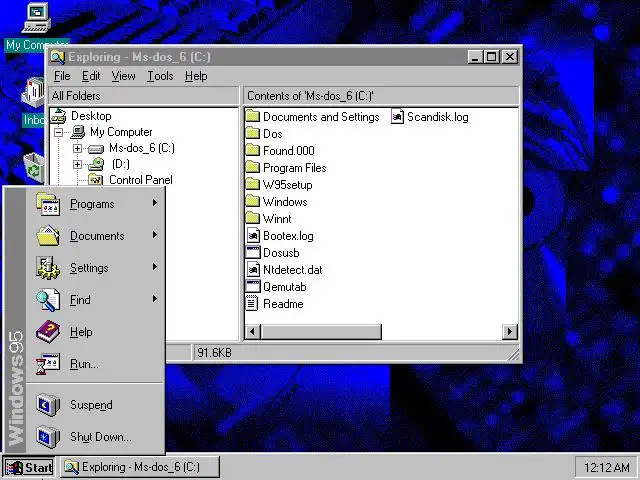Select the (D:) label in folder tree

(x=120, y=164)
